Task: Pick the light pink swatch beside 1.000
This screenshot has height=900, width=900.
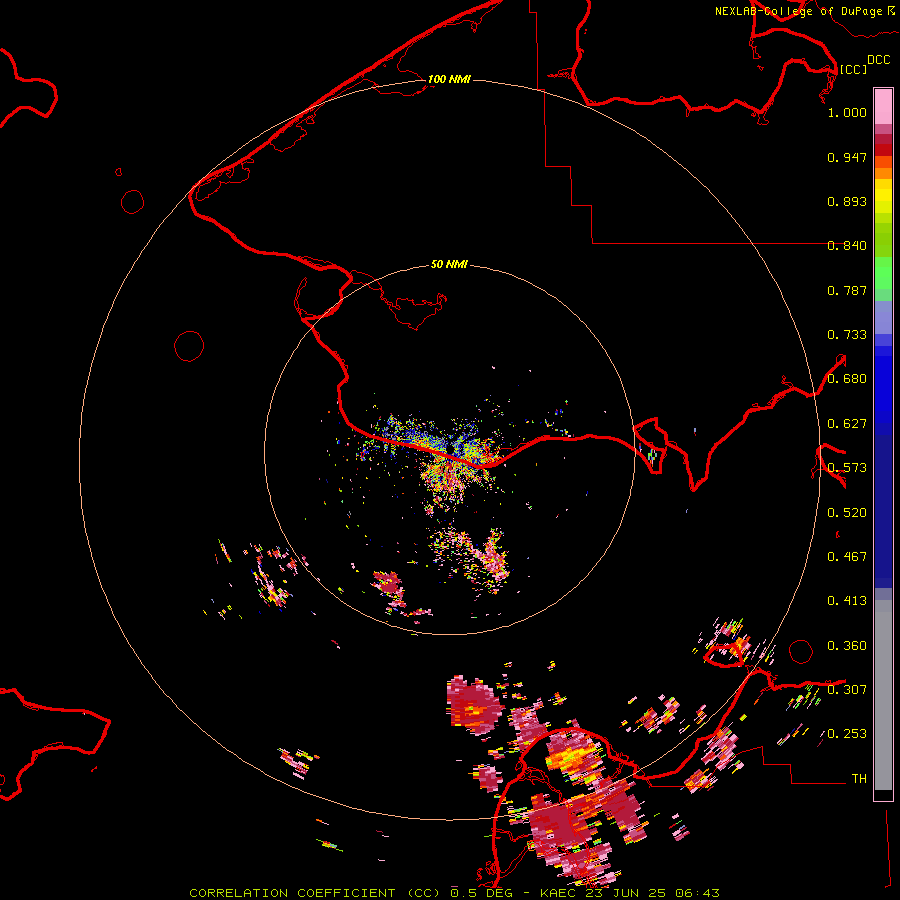Action: (883, 107)
